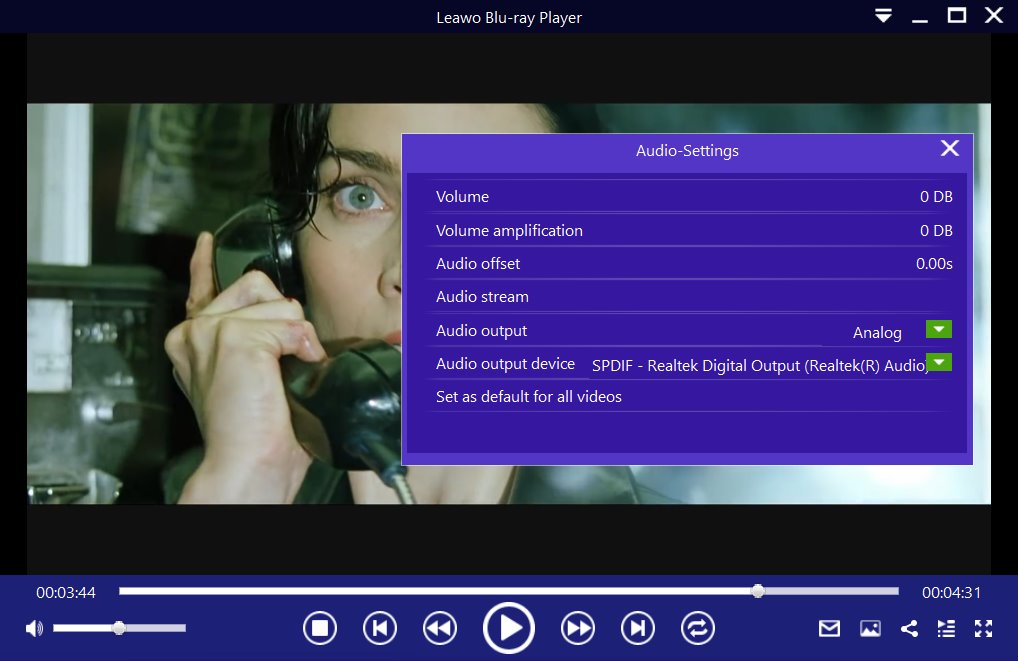Screen dimensions: 1018x661
Task: Expand the Audio output dropdown arrow
Action: (939, 329)
